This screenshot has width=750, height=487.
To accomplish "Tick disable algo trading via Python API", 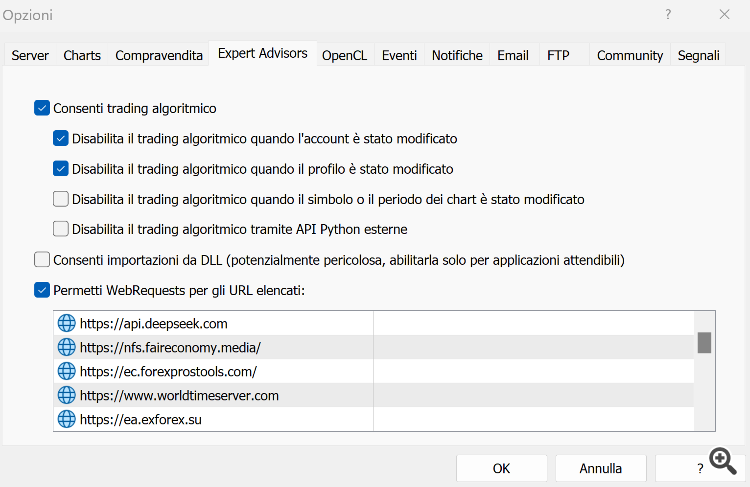I will point(61,229).
